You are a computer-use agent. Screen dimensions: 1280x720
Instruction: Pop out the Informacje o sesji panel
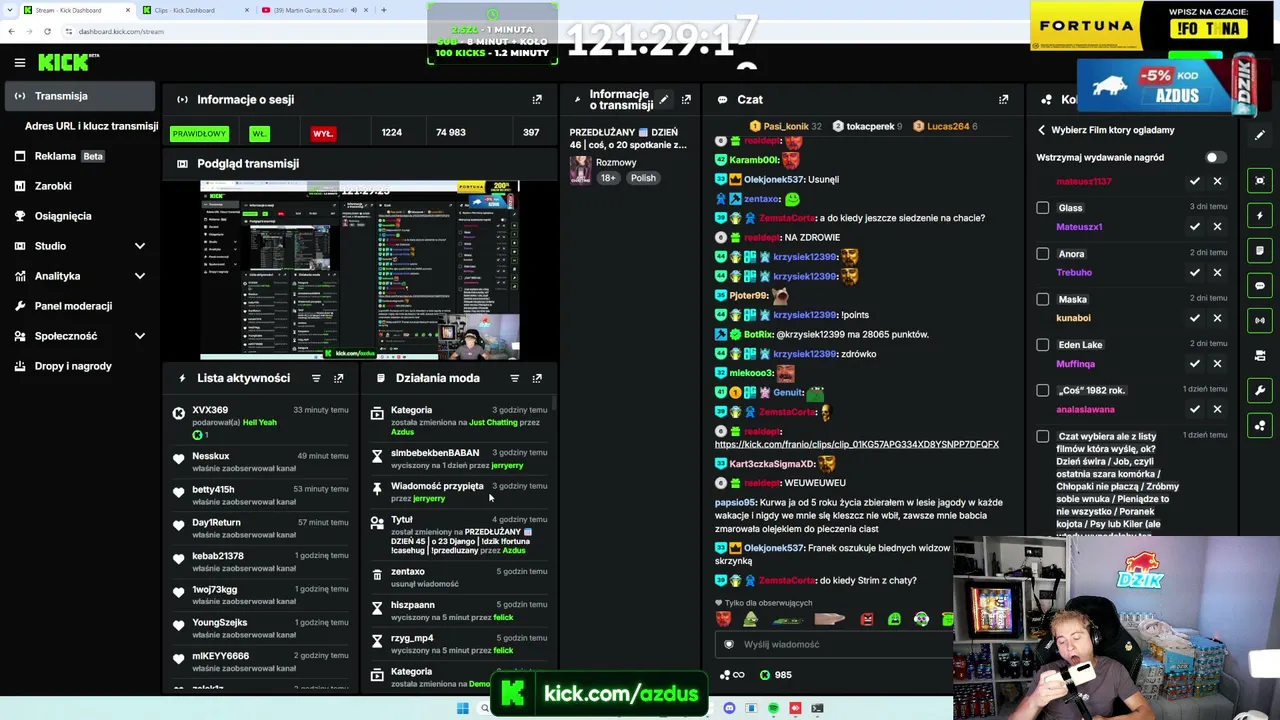click(x=537, y=100)
